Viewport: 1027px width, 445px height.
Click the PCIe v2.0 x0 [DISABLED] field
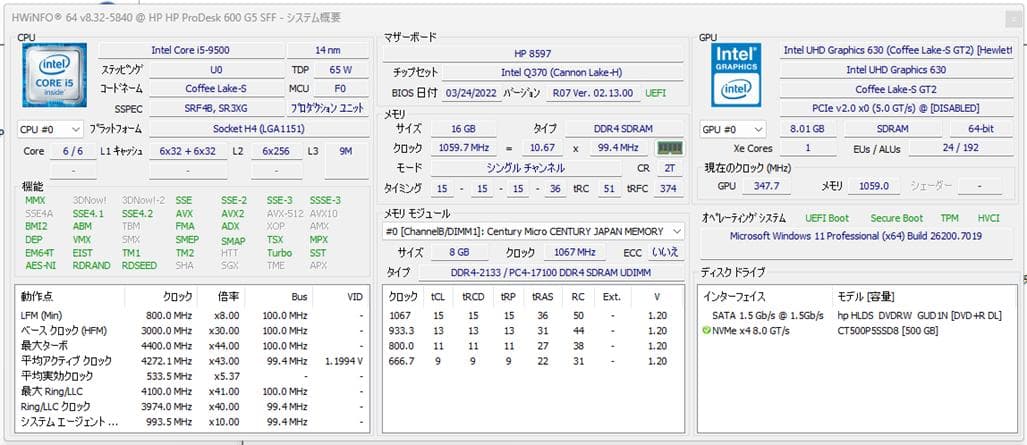[896, 108]
